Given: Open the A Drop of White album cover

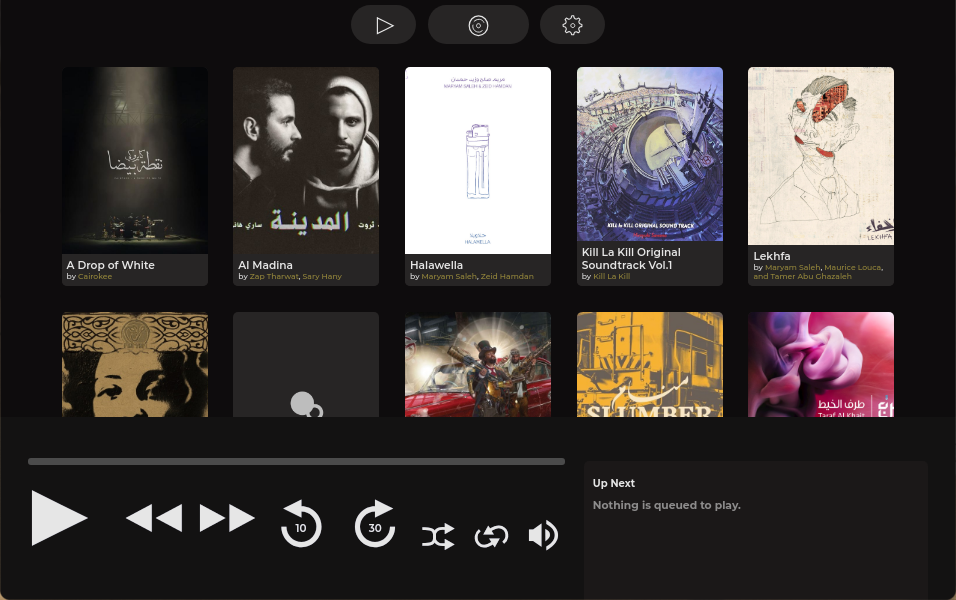Looking at the screenshot, I should [x=135, y=160].
